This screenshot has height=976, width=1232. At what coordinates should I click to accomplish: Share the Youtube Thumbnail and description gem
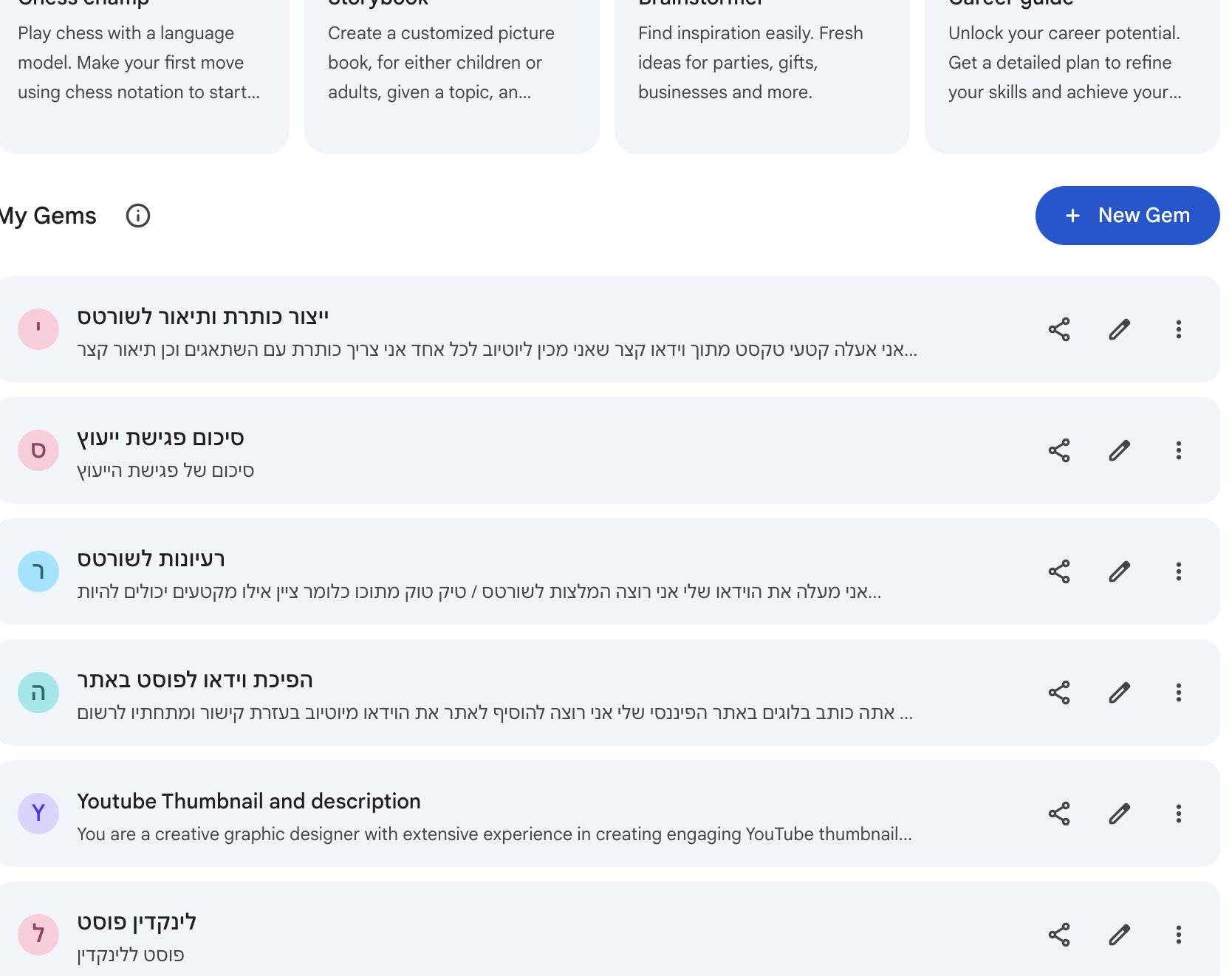pos(1059,814)
